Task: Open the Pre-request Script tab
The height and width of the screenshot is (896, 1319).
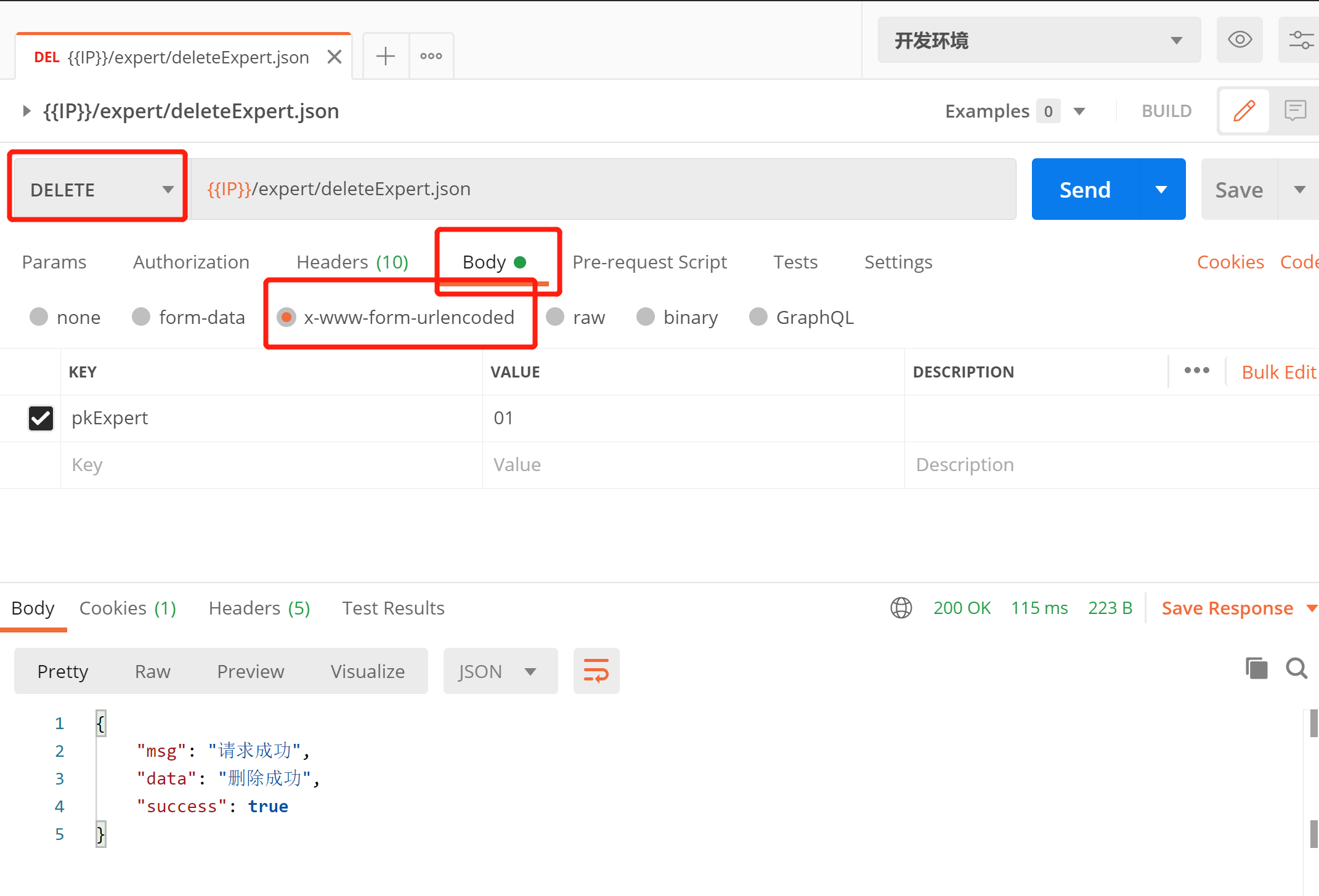Action: pos(649,262)
